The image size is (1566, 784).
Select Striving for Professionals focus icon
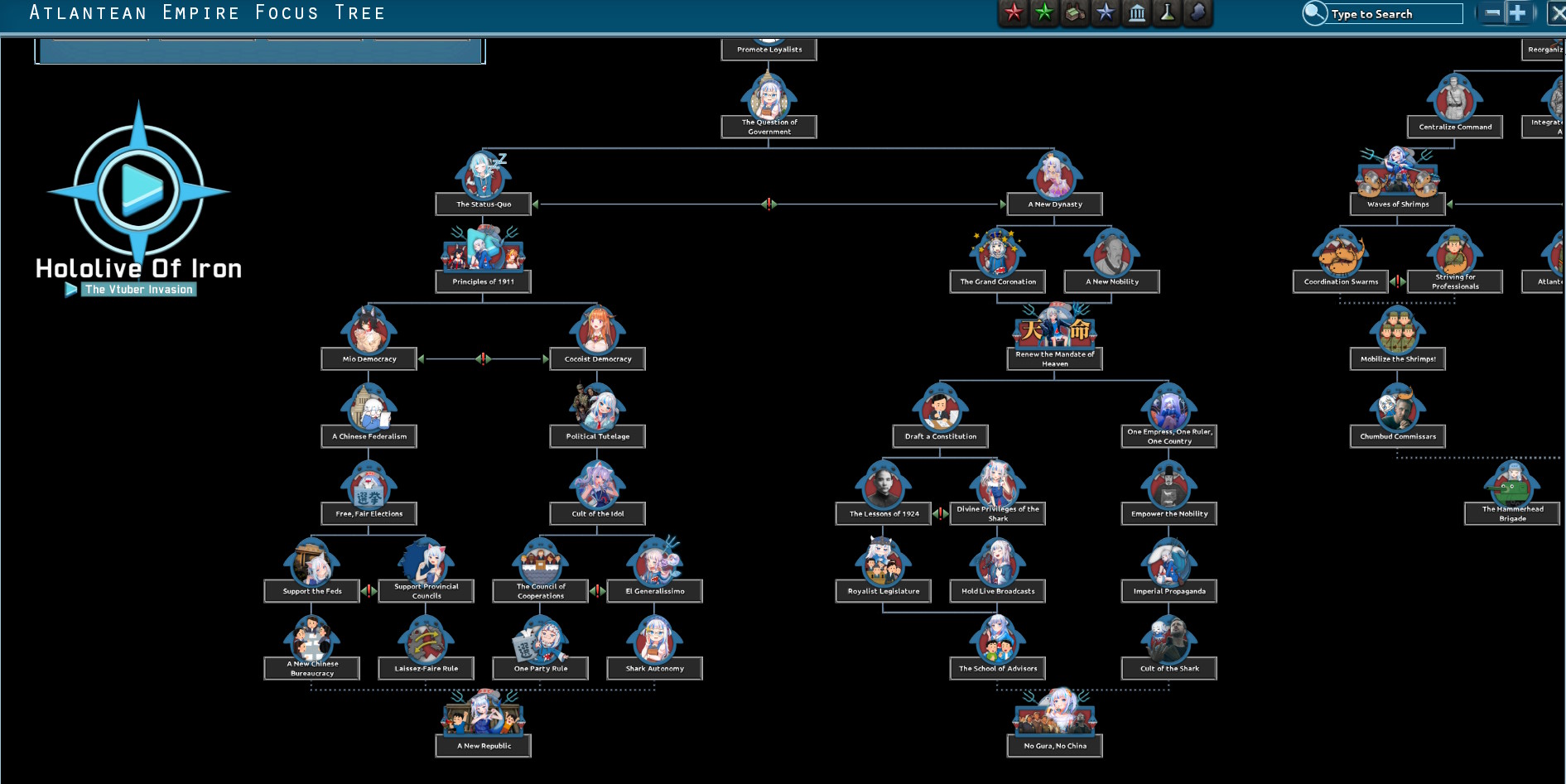pos(1454,252)
